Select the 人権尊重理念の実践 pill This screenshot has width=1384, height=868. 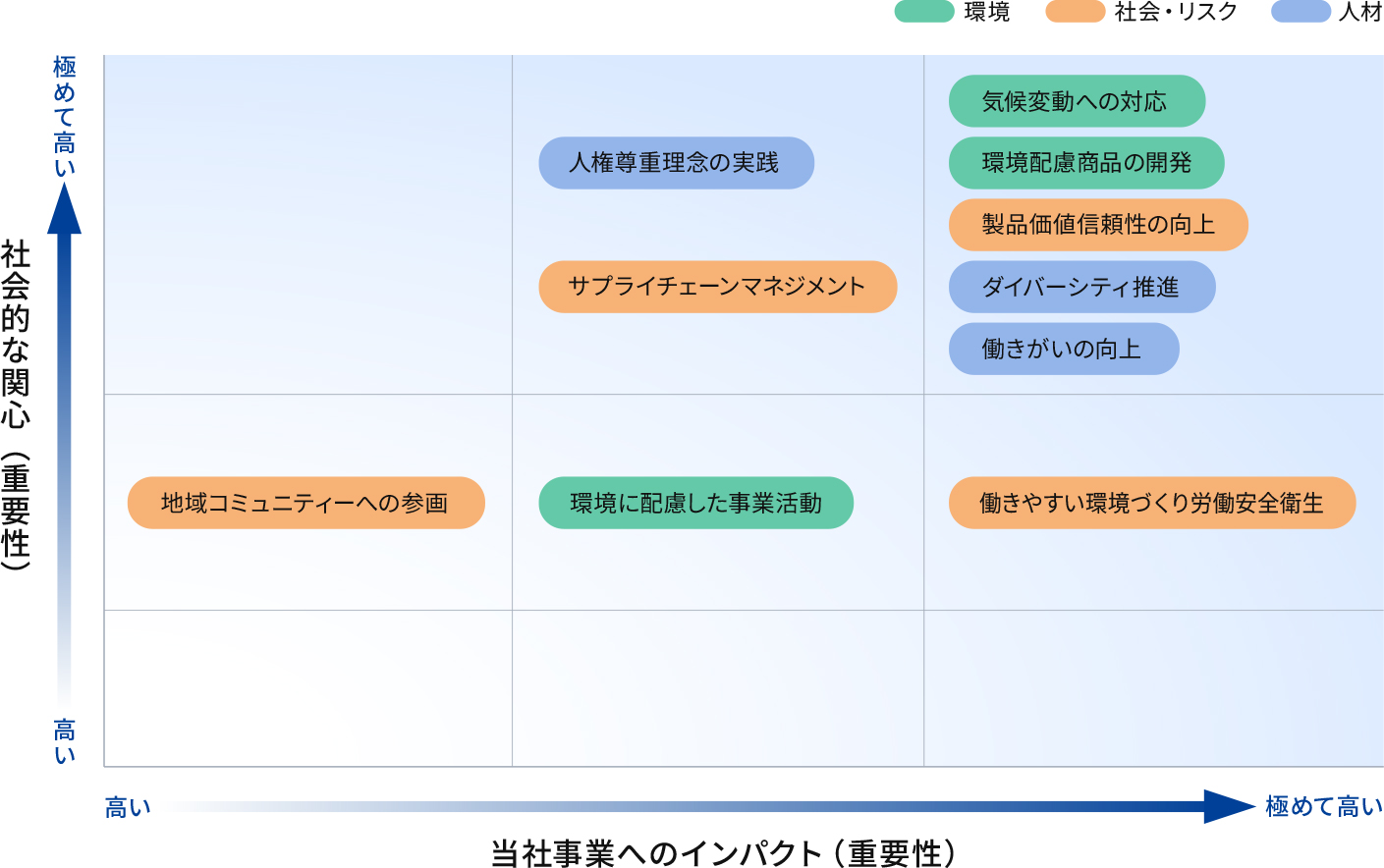(676, 163)
